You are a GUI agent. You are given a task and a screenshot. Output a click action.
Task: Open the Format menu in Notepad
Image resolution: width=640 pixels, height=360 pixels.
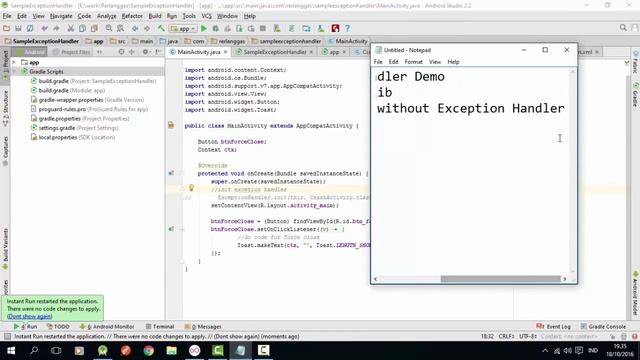pyautogui.click(x=413, y=62)
